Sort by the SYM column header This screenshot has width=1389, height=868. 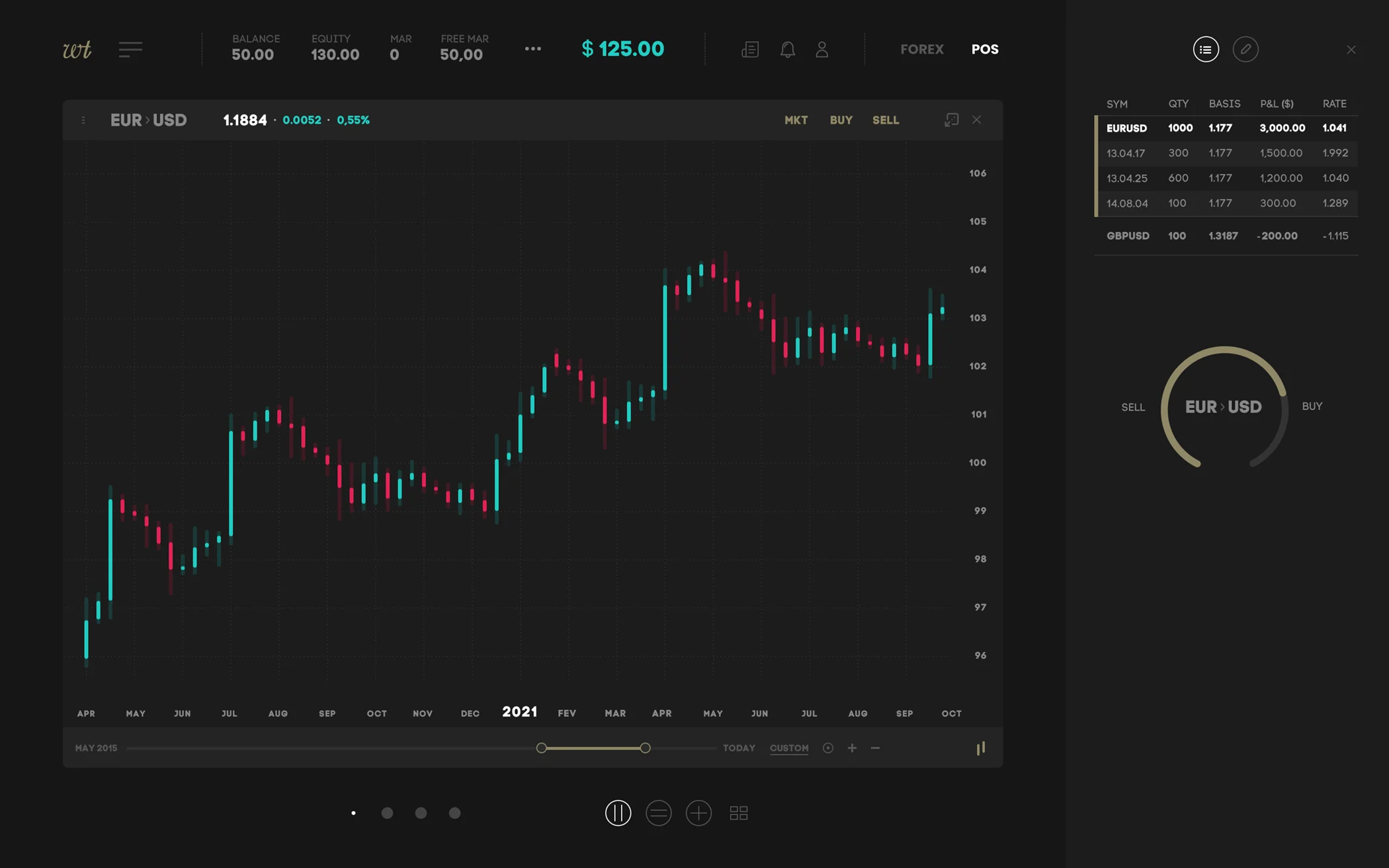point(1117,104)
